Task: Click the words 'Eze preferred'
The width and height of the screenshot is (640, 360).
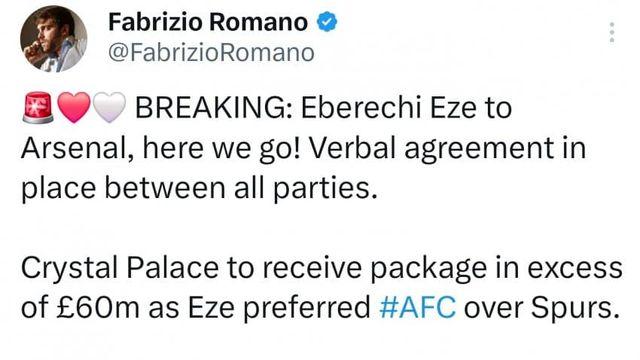Action: click(278, 308)
